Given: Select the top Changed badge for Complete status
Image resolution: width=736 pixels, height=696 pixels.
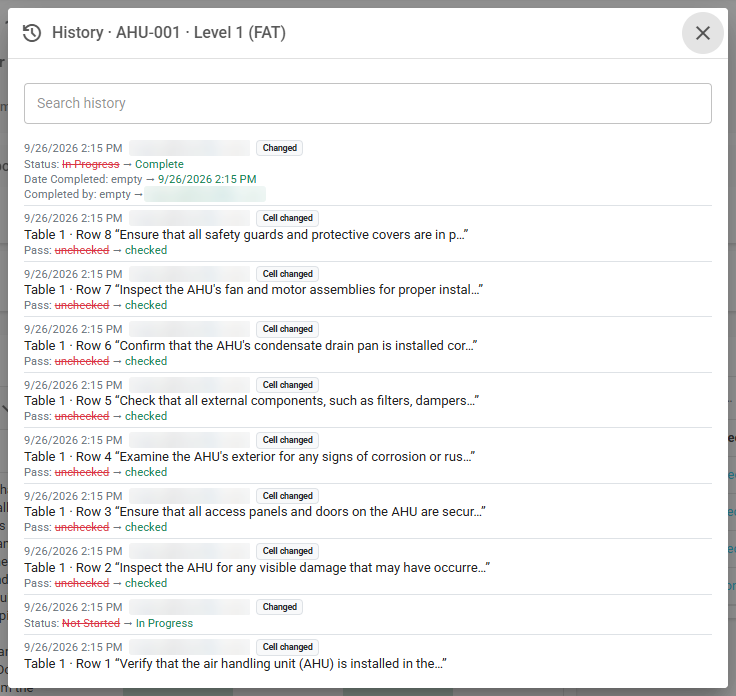Looking at the screenshot, I should pos(279,148).
